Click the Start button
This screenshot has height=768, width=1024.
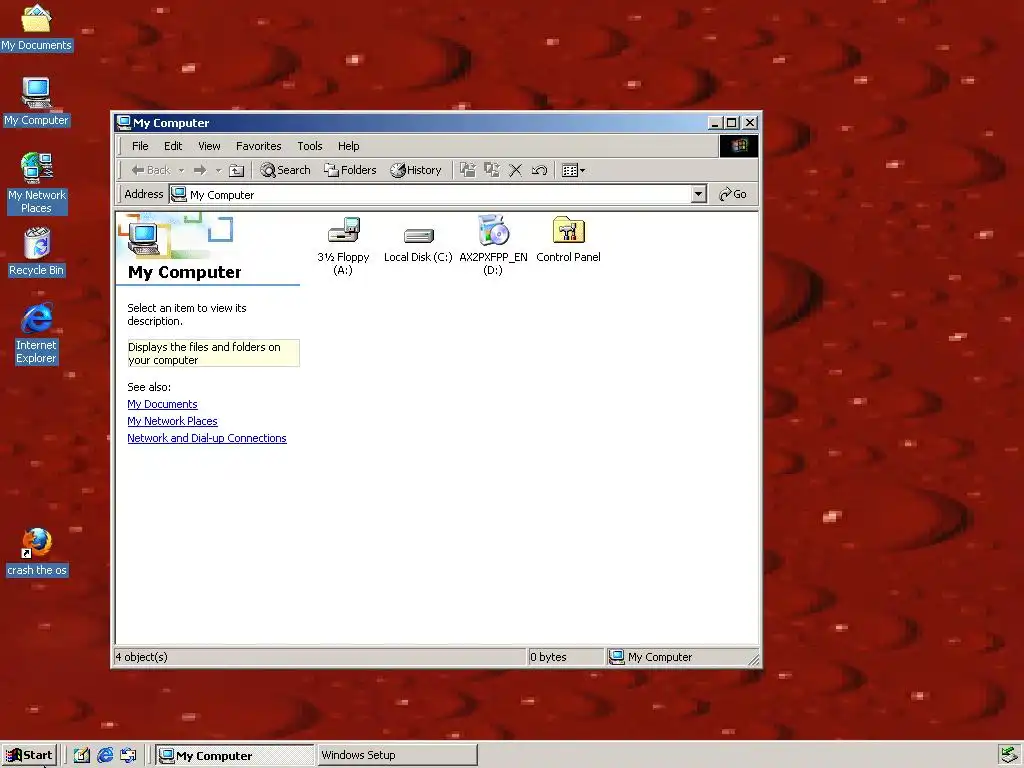(x=29, y=756)
